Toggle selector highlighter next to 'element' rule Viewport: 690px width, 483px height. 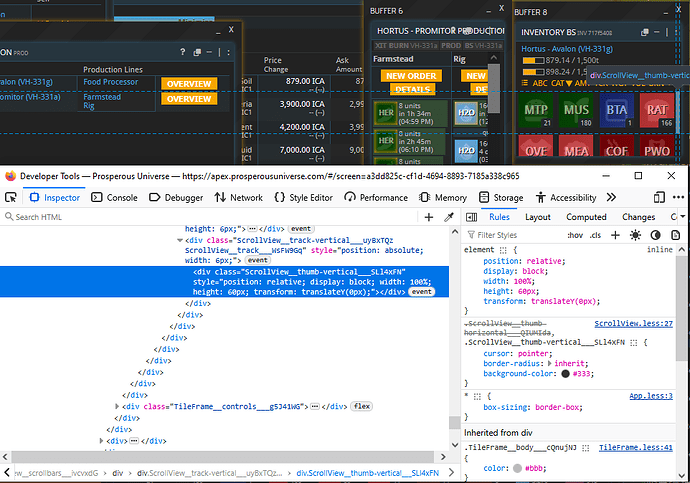click(503, 250)
